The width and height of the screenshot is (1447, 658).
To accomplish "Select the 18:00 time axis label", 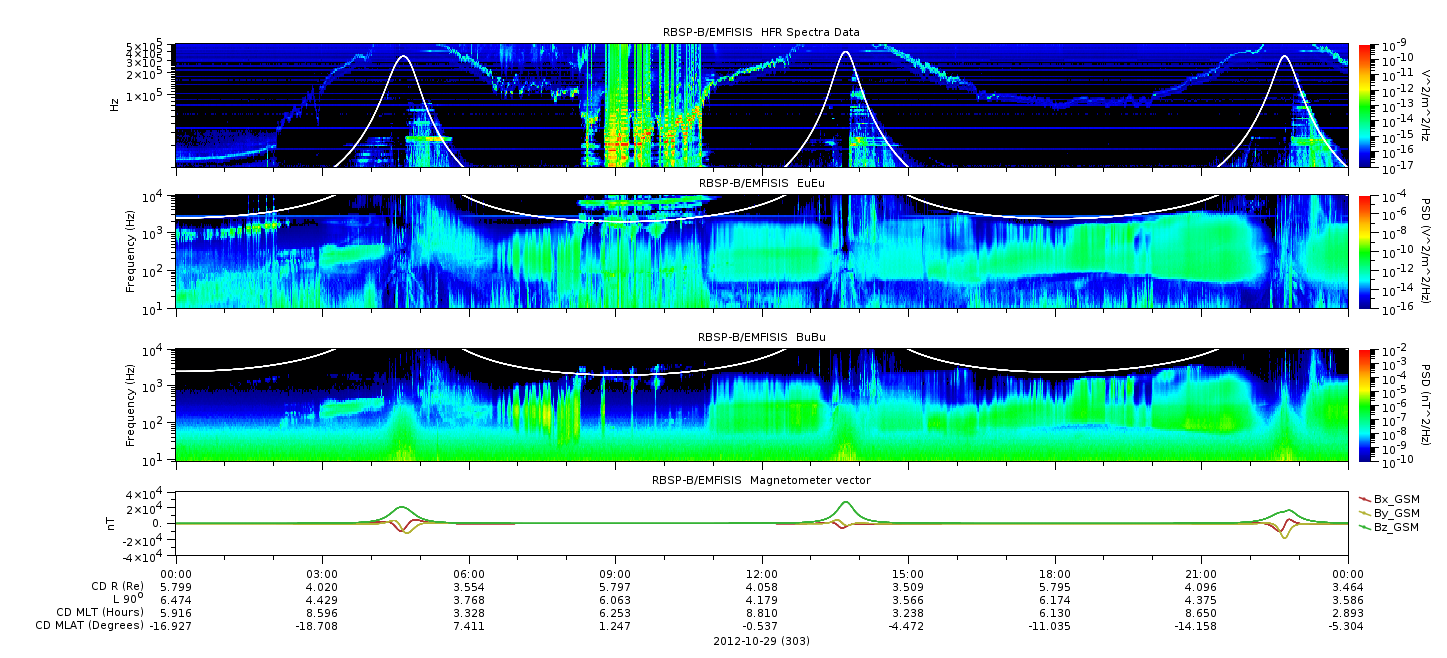I will [x=1055, y=572].
